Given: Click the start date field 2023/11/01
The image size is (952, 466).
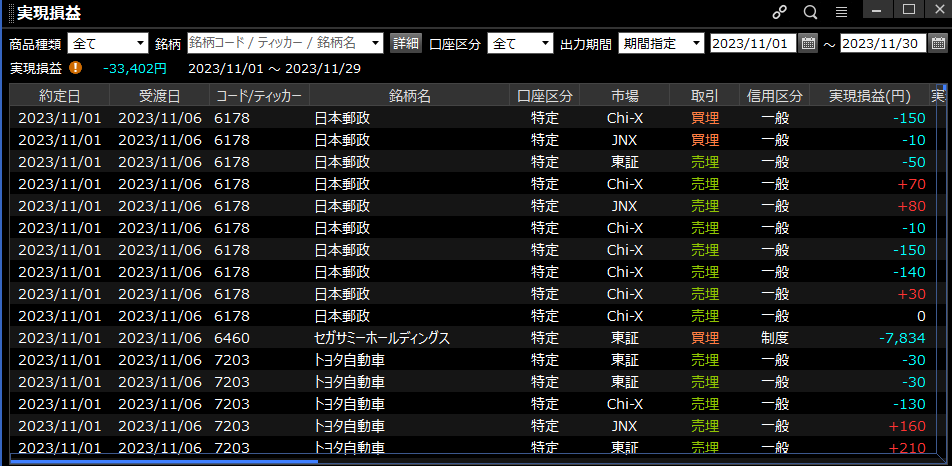Looking at the screenshot, I should (x=753, y=44).
